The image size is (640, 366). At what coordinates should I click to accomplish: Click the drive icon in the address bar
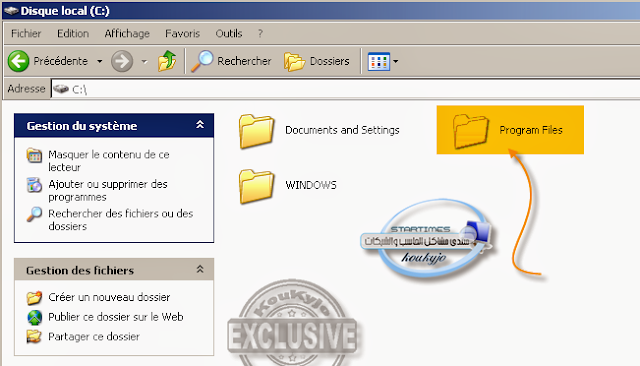(61, 89)
